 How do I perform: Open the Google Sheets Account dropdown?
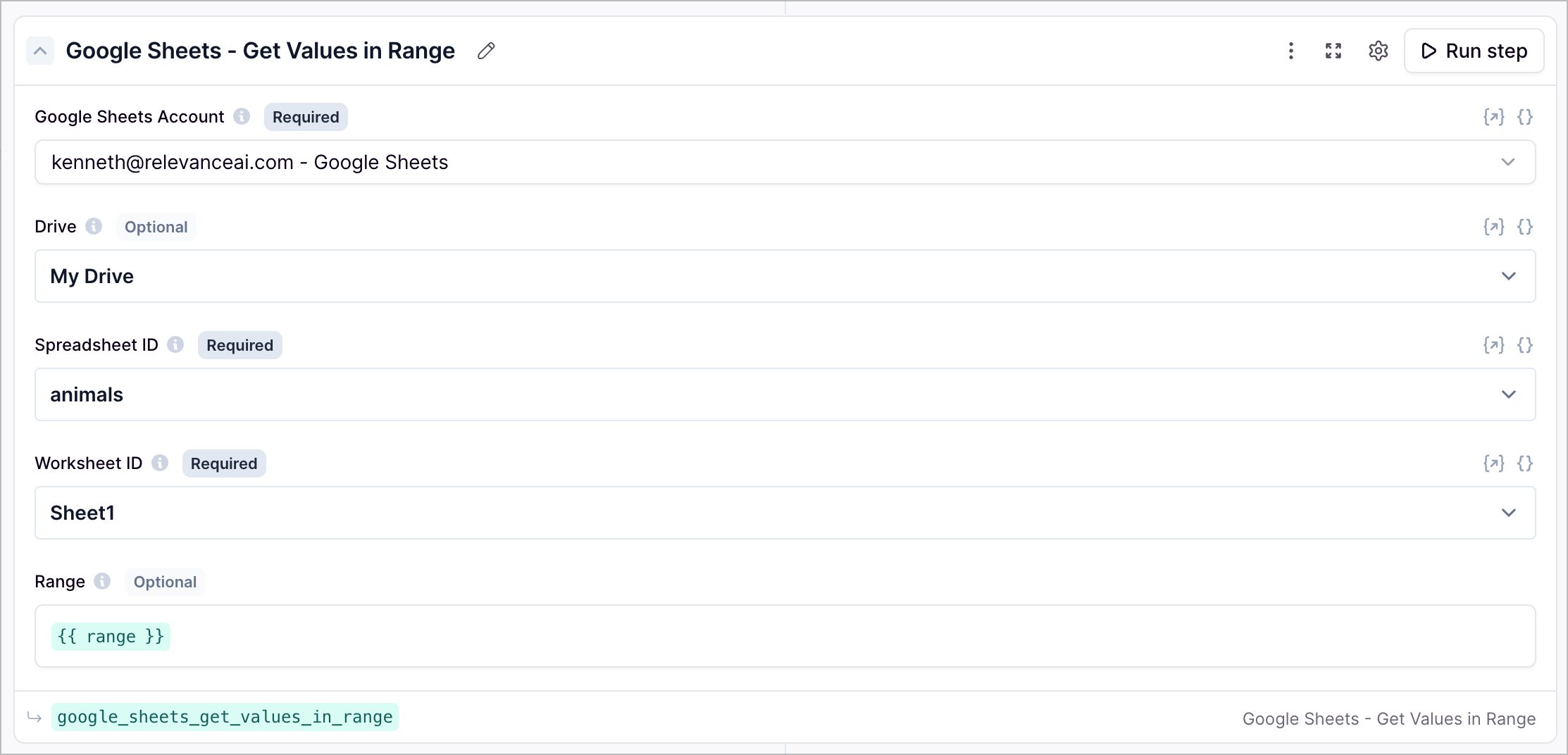(x=785, y=162)
